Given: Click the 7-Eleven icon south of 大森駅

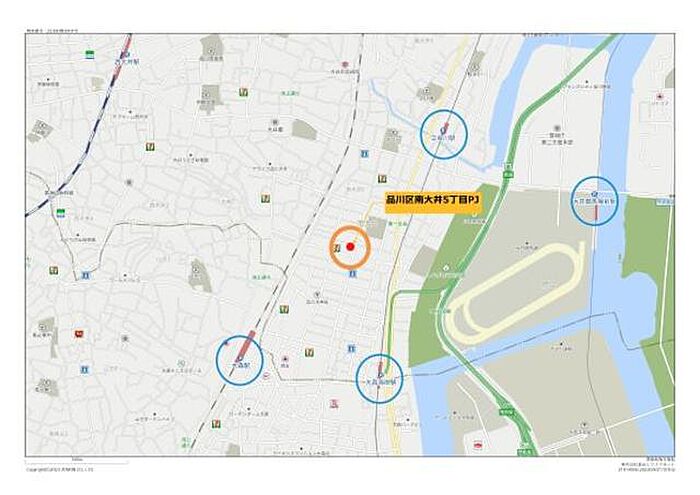Looking at the screenshot, I should (217, 423).
